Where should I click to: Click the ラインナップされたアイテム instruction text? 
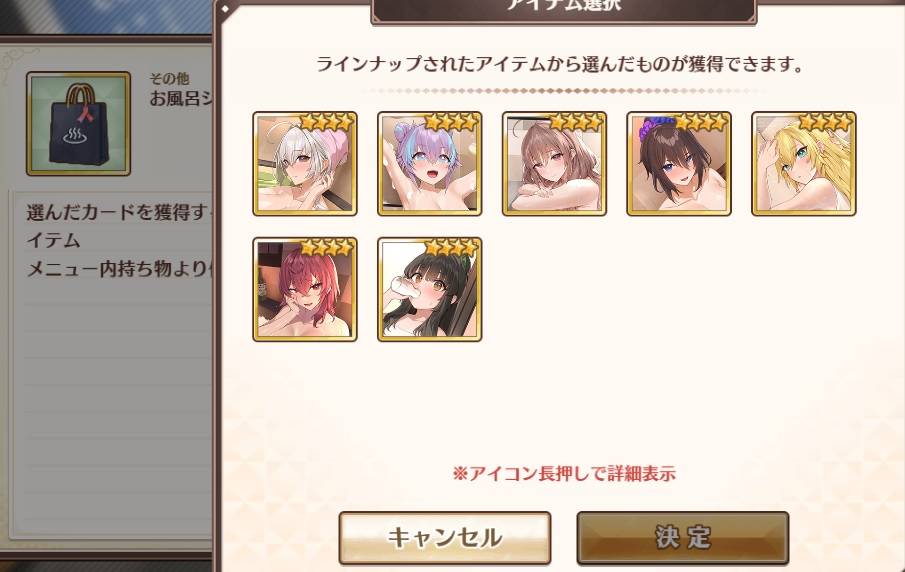tap(559, 64)
